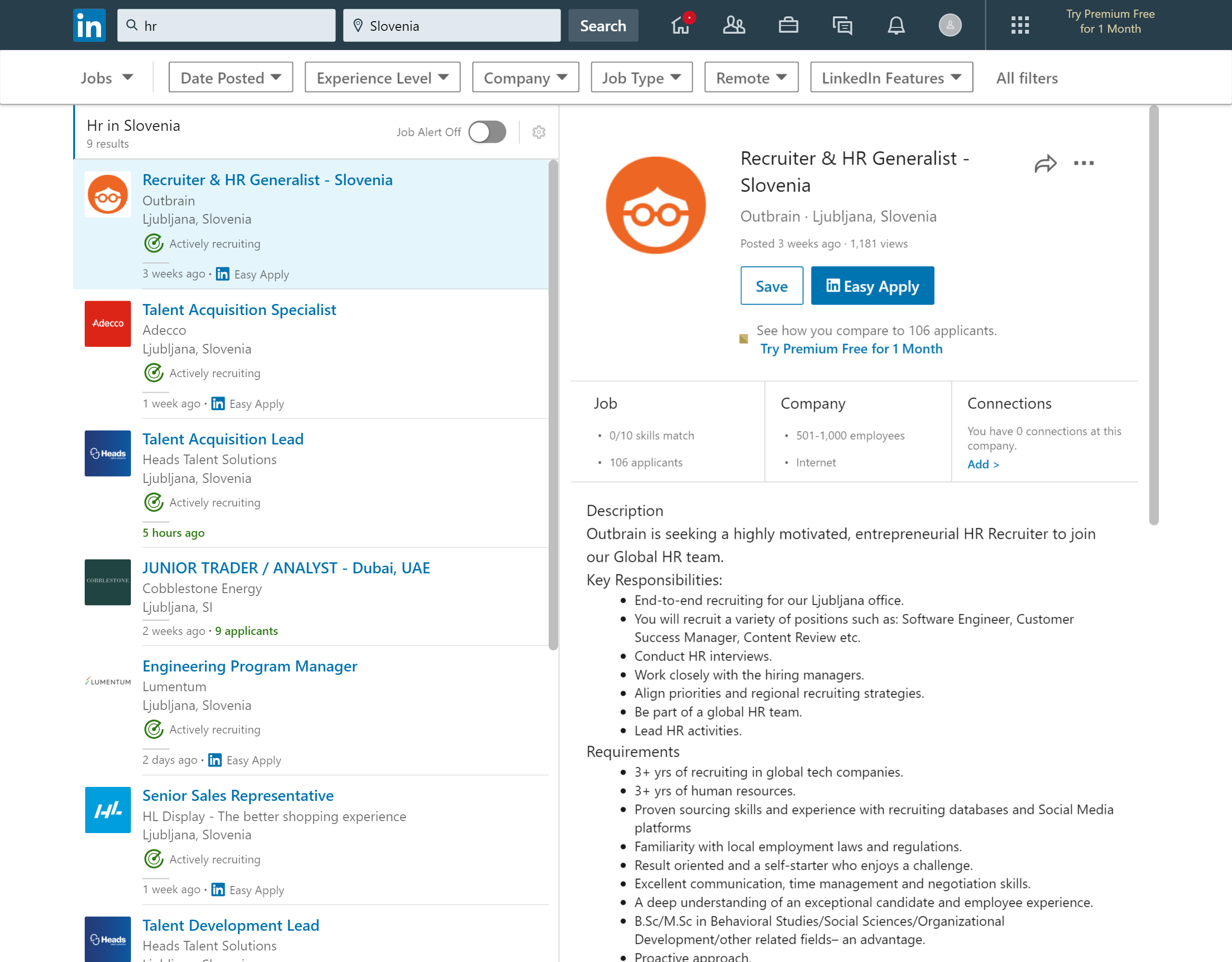Open the Experience Level filter

point(383,77)
